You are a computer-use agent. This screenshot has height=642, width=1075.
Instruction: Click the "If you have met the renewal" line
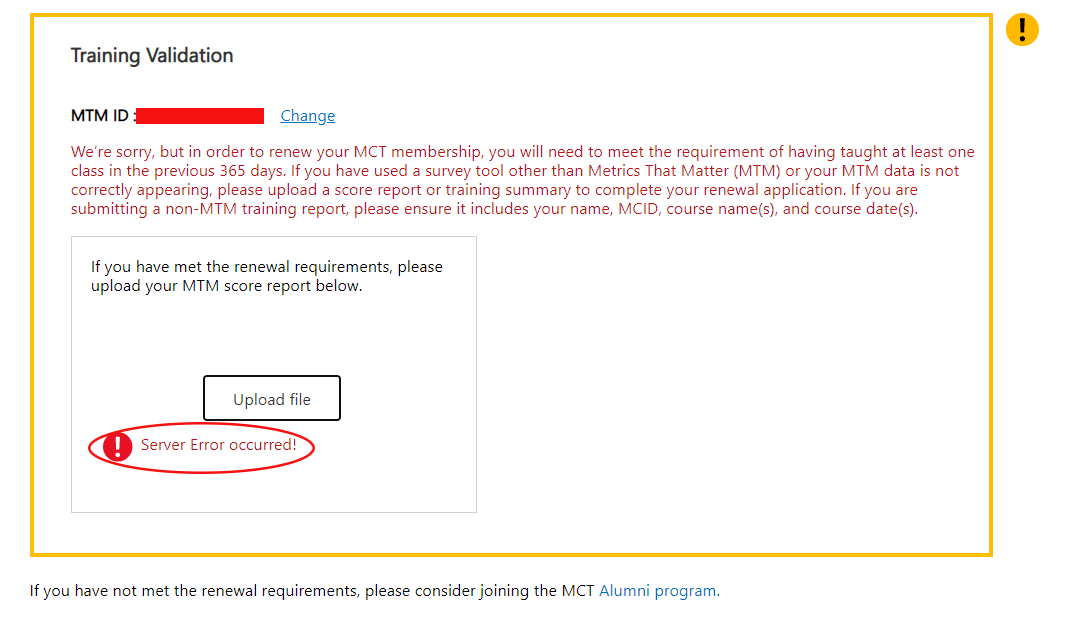point(267,266)
